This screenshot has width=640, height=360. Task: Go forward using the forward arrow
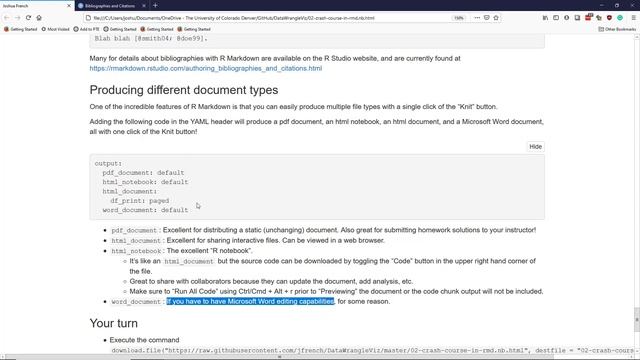click(x=17, y=18)
